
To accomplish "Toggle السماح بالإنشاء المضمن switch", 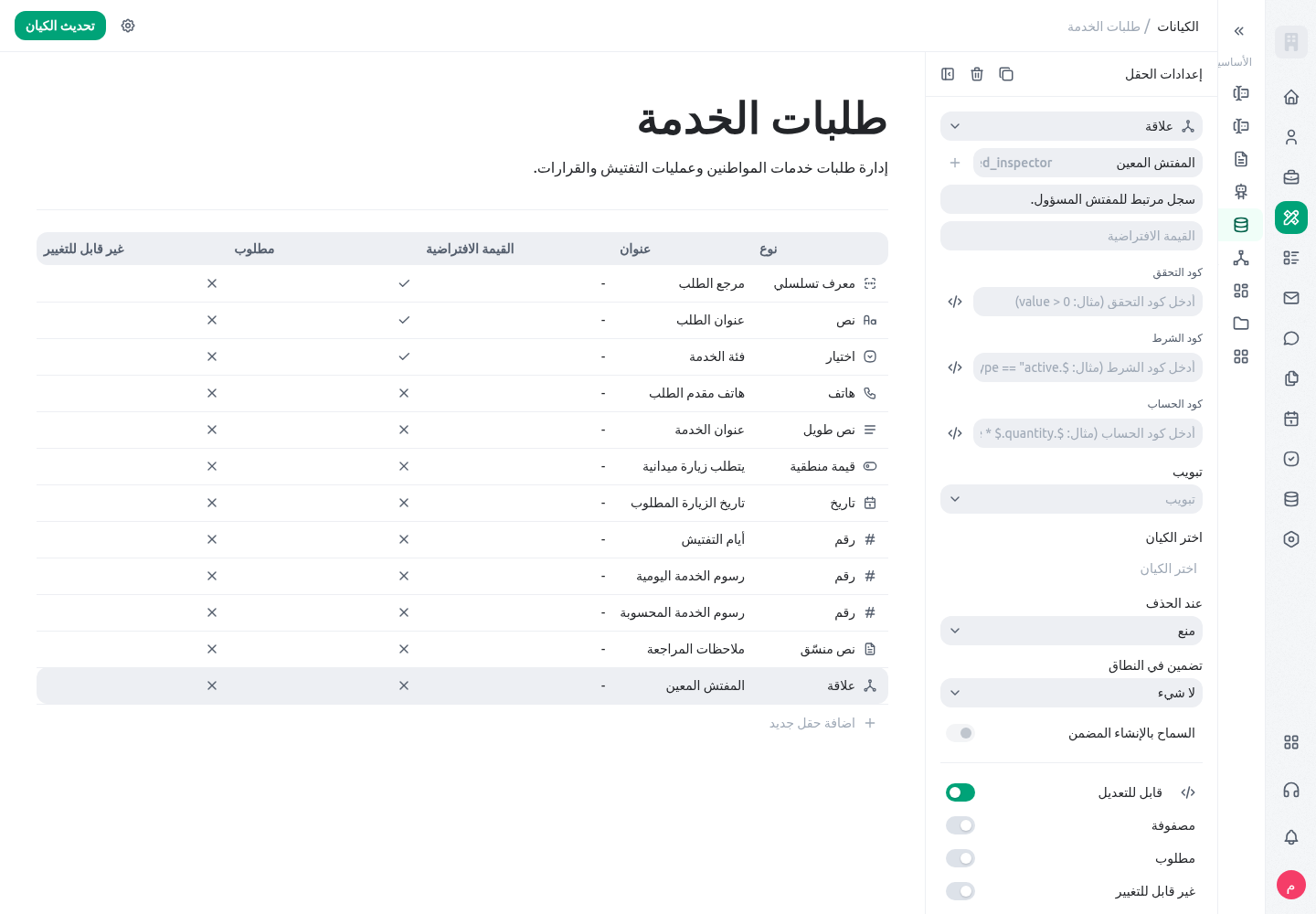I will coord(960,733).
